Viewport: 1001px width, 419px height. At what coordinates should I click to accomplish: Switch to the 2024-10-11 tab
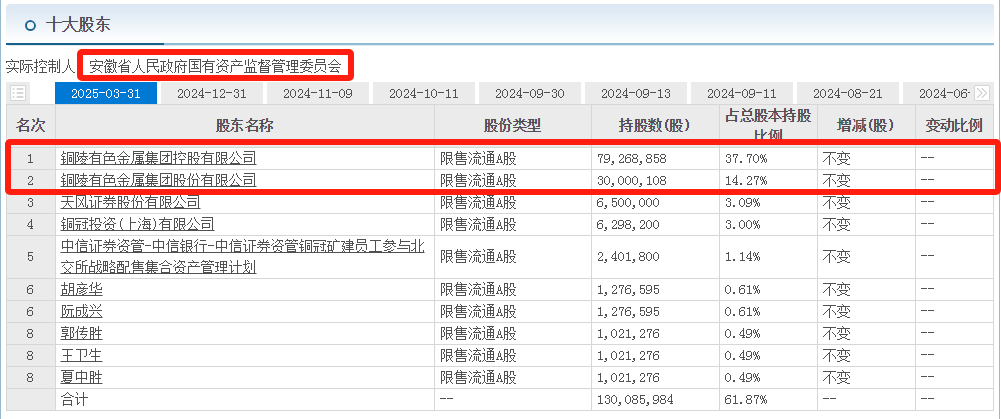click(424, 93)
